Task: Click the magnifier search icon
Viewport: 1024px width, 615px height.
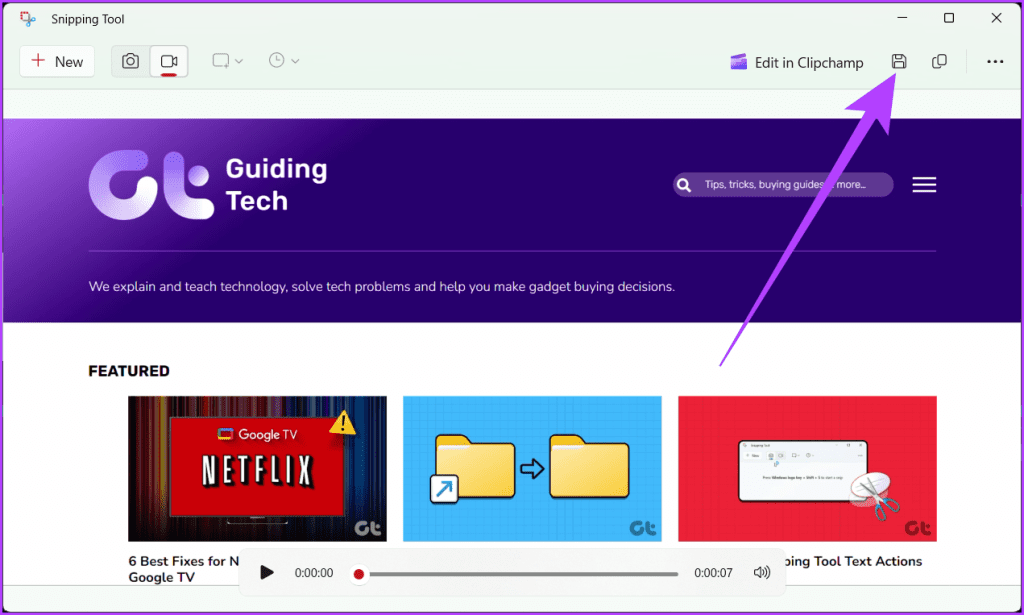Action: [684, 185]
